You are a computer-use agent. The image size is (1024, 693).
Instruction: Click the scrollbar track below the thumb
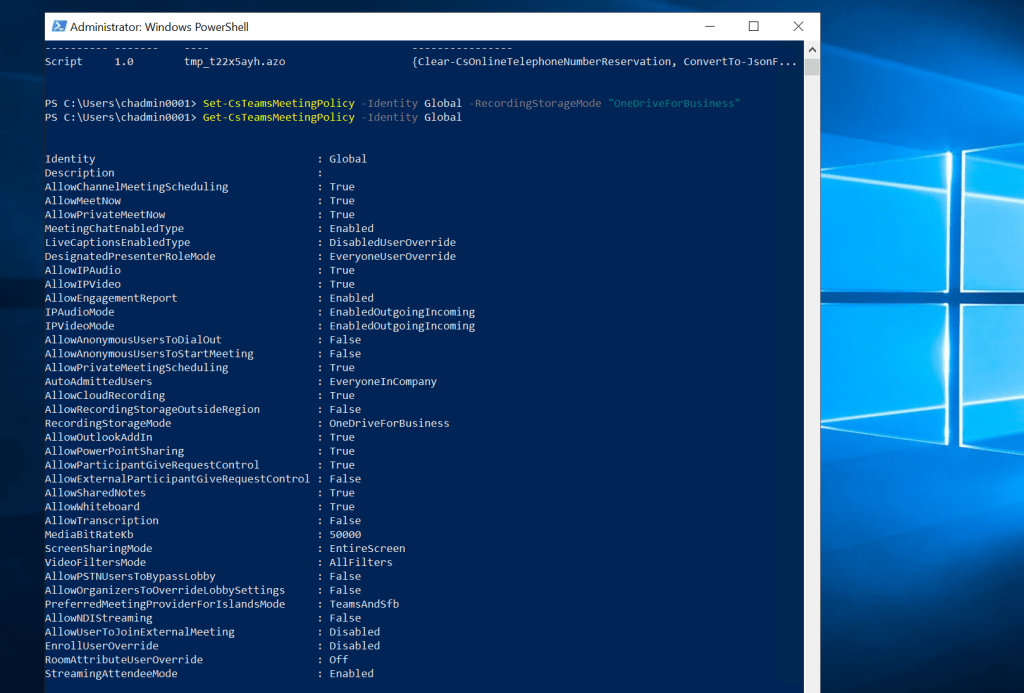pos(811,400)
